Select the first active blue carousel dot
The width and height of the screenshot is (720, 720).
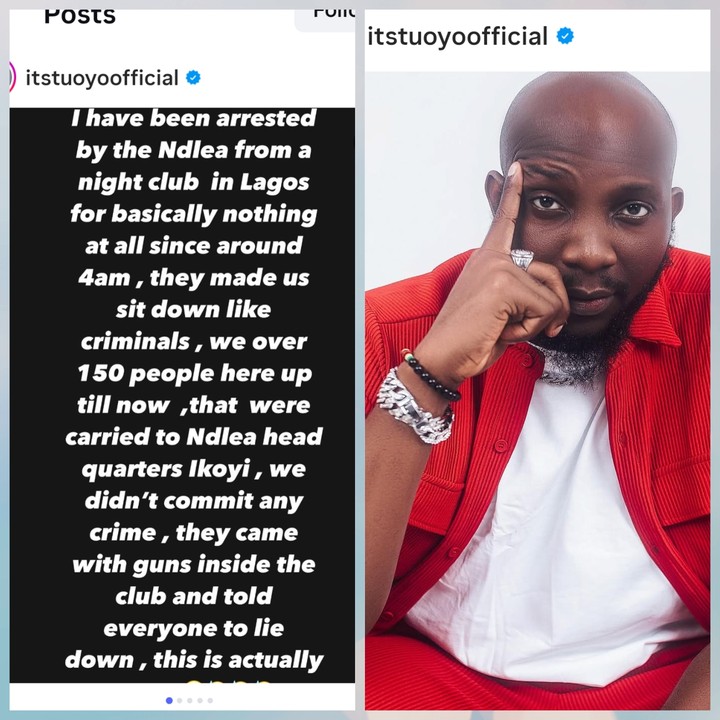click(x=169, y=700)
